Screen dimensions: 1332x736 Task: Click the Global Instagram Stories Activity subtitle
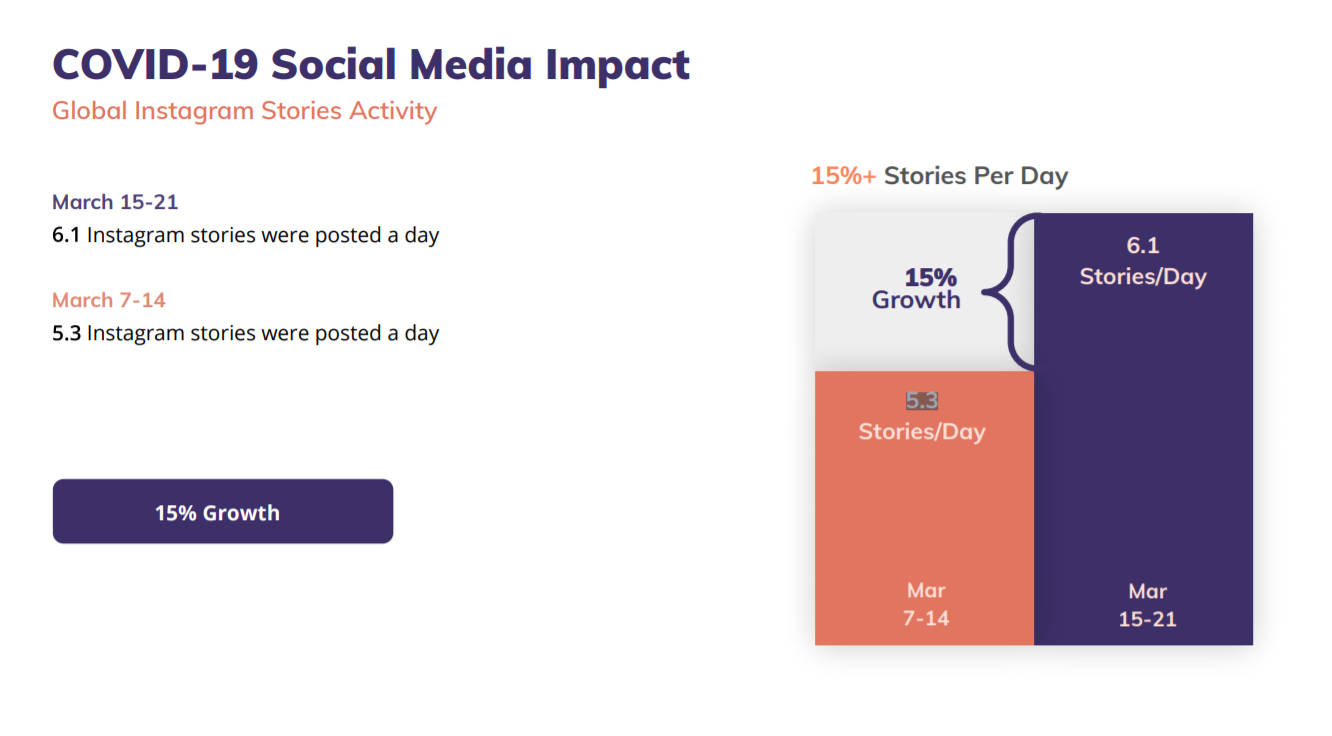coord(245,110)
